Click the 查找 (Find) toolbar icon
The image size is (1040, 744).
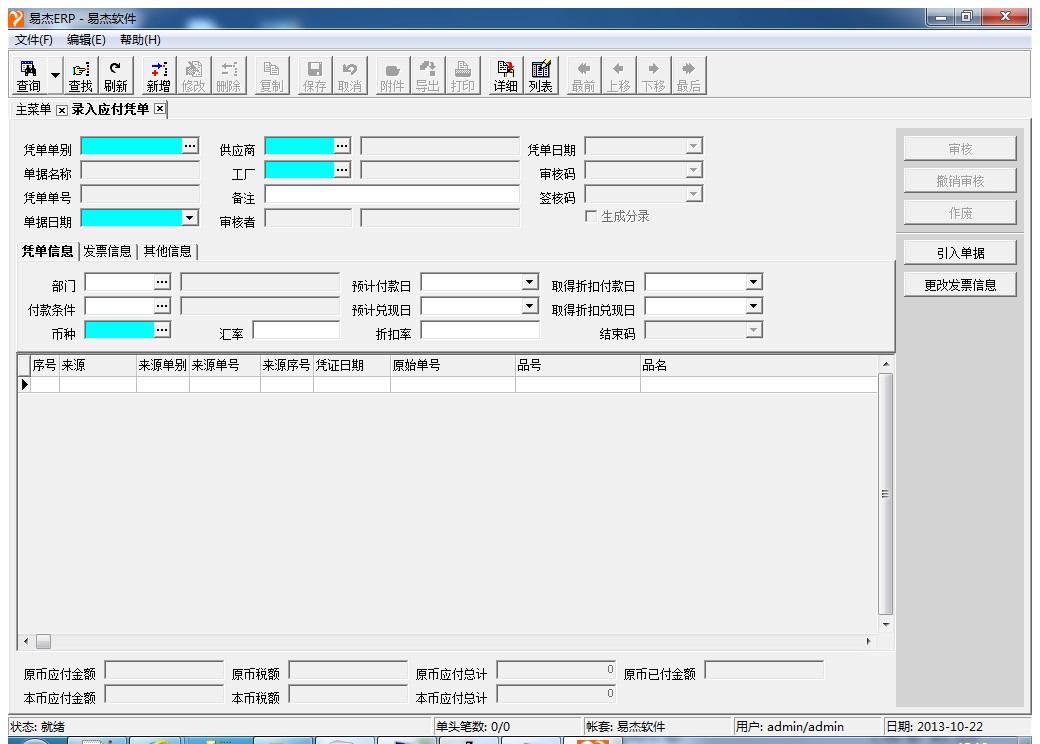80,75
